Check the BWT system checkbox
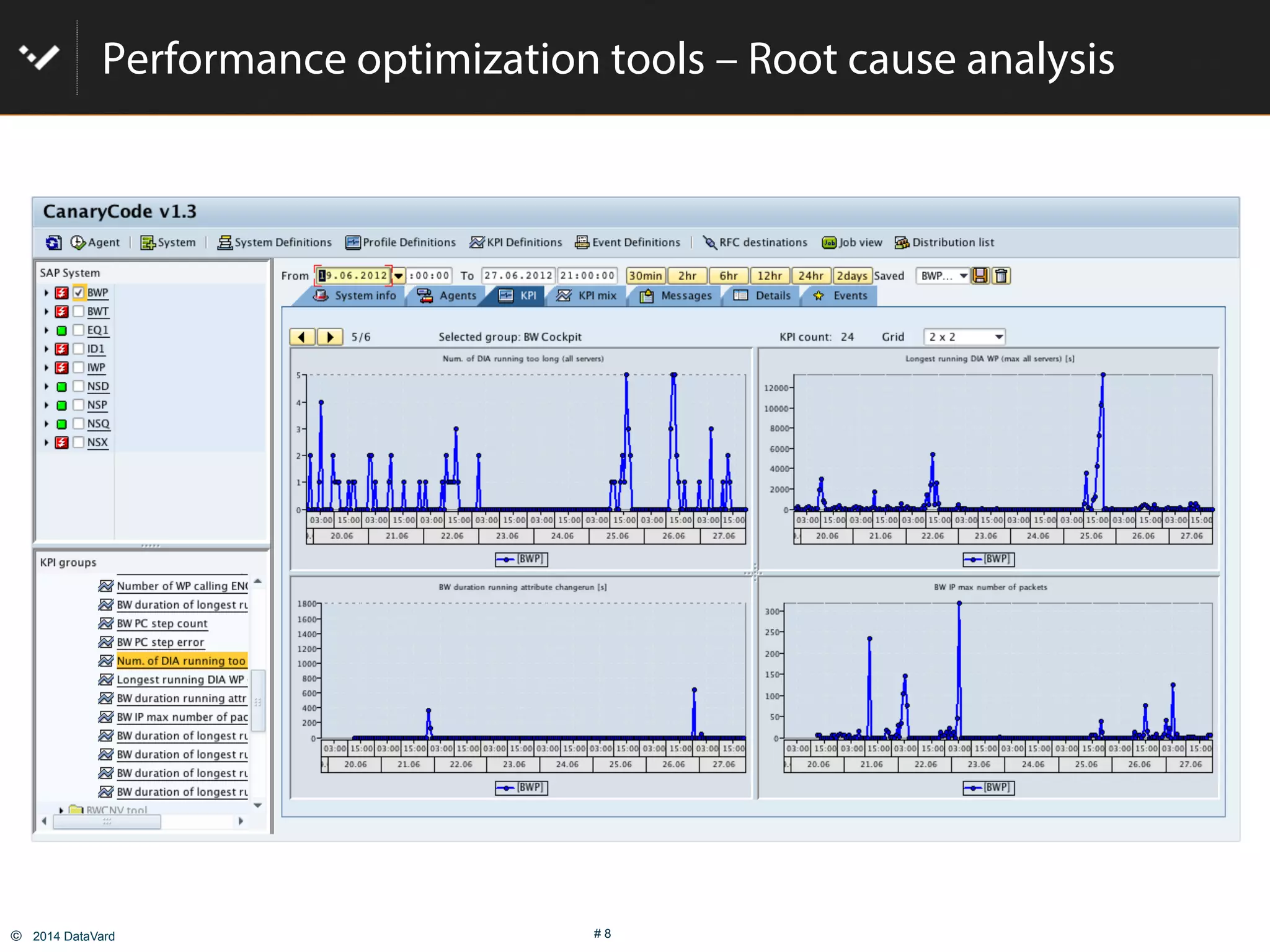Viewport: 1270px width, 952px height. pyautogui.click(x=79, y=311)
